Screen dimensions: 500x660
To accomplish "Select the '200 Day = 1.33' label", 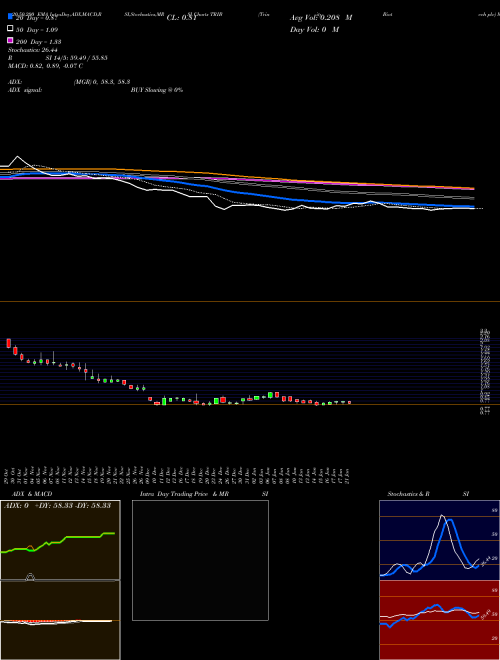I will (39, 42).
